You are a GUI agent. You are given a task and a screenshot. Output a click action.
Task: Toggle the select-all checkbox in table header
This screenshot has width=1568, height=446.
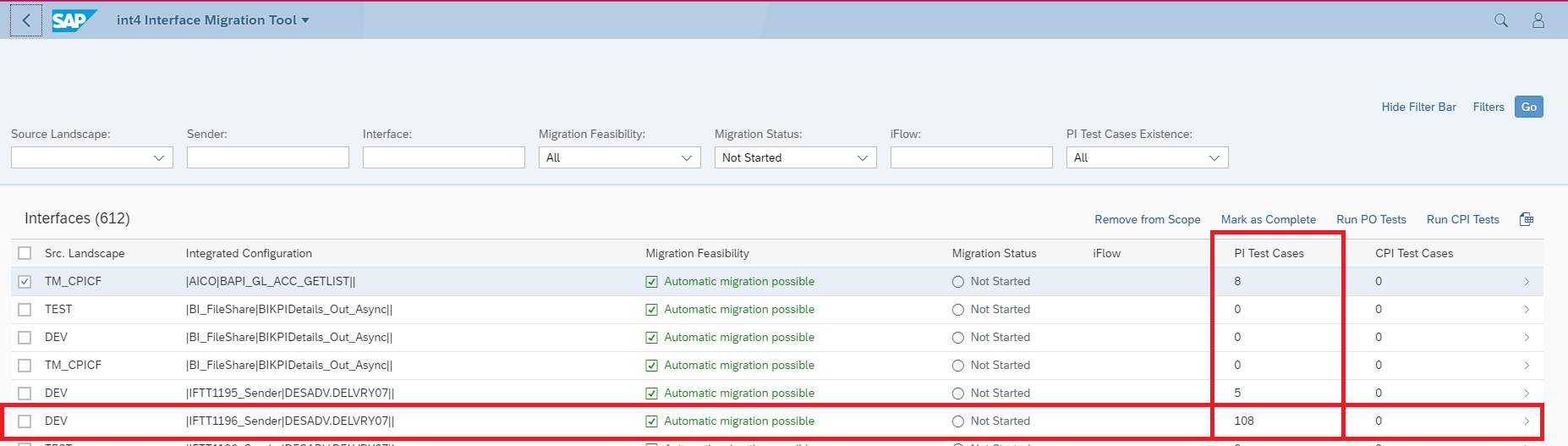(x=25, y=253)
